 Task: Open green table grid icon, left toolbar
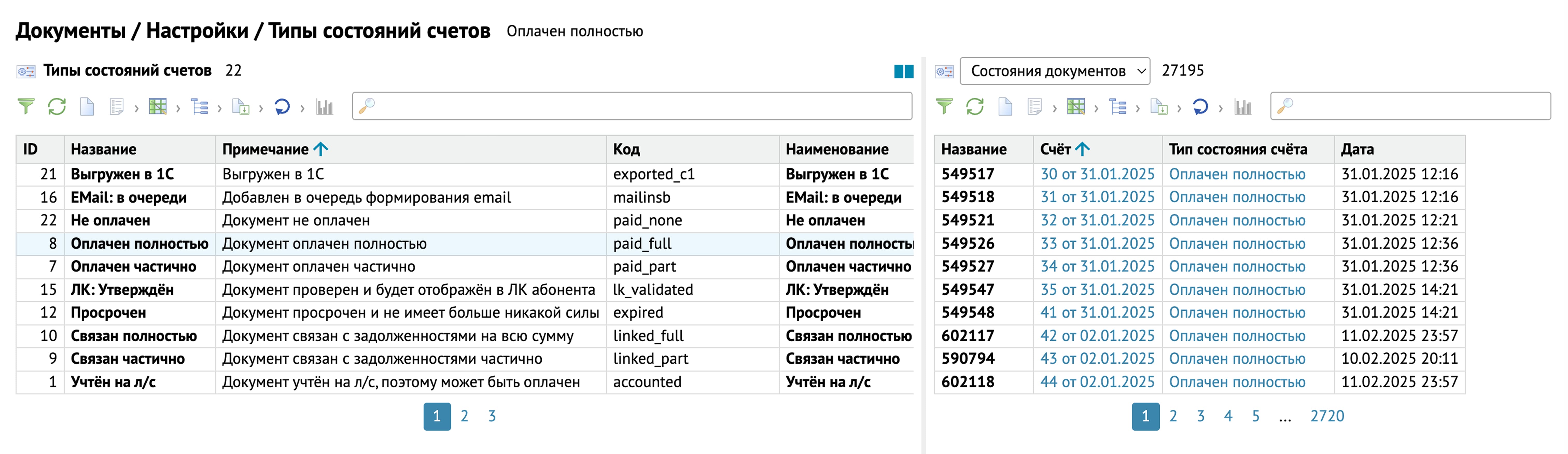click(158, 107)
